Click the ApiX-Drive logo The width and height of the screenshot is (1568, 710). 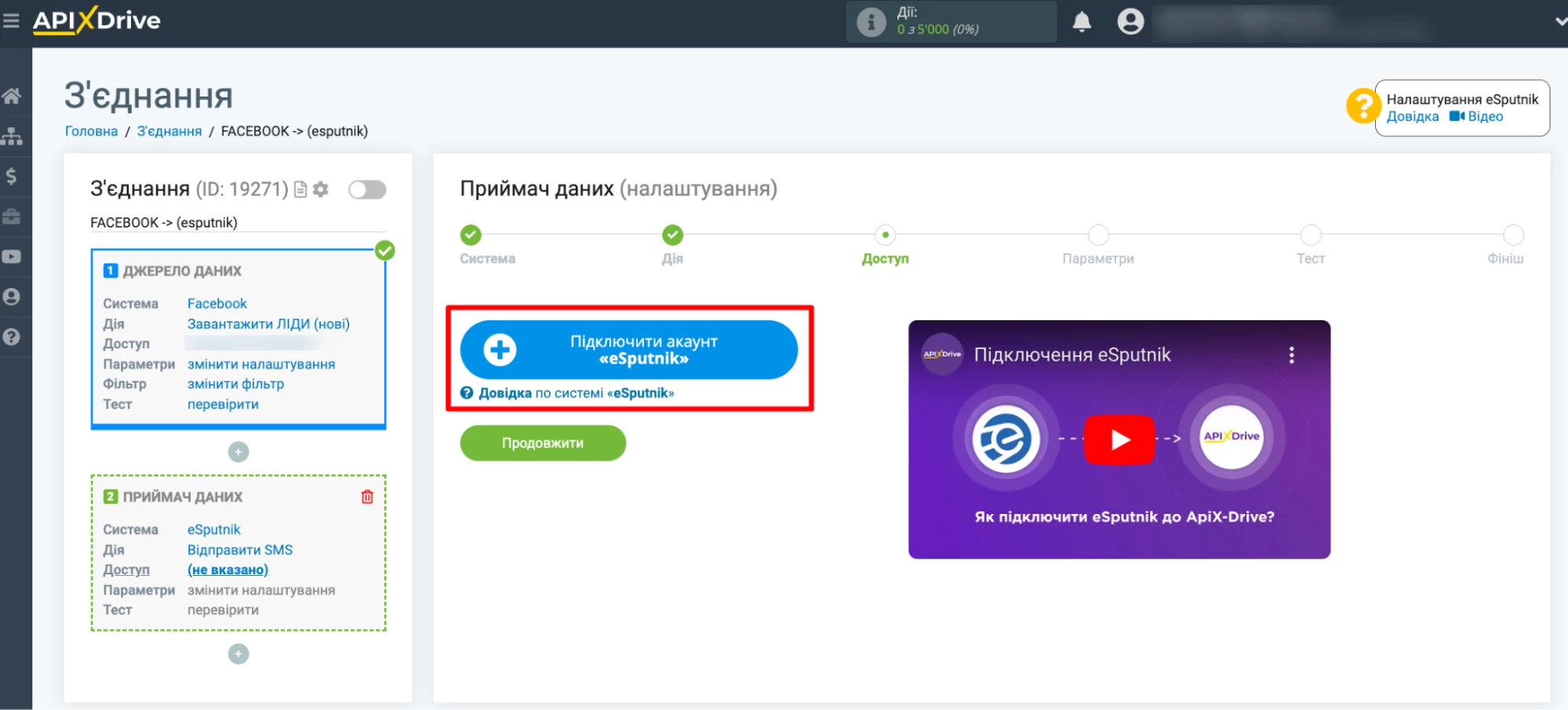pos(96,20)
